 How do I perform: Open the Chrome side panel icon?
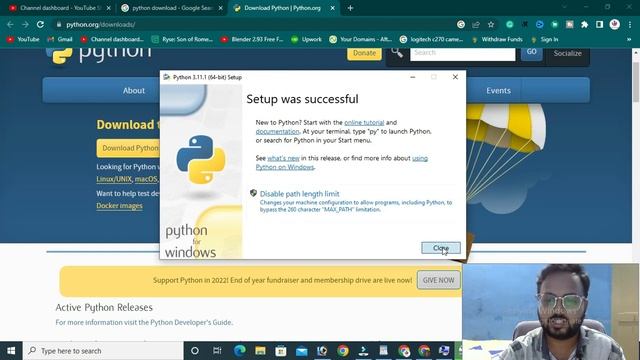[599, 24]
